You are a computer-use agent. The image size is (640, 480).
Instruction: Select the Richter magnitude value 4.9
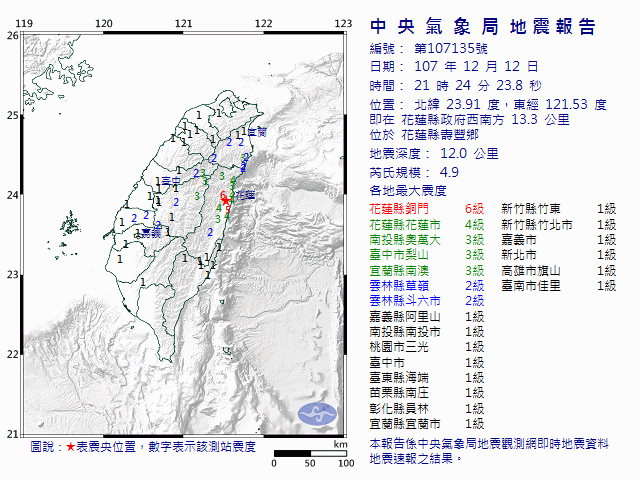coord(449,173)
